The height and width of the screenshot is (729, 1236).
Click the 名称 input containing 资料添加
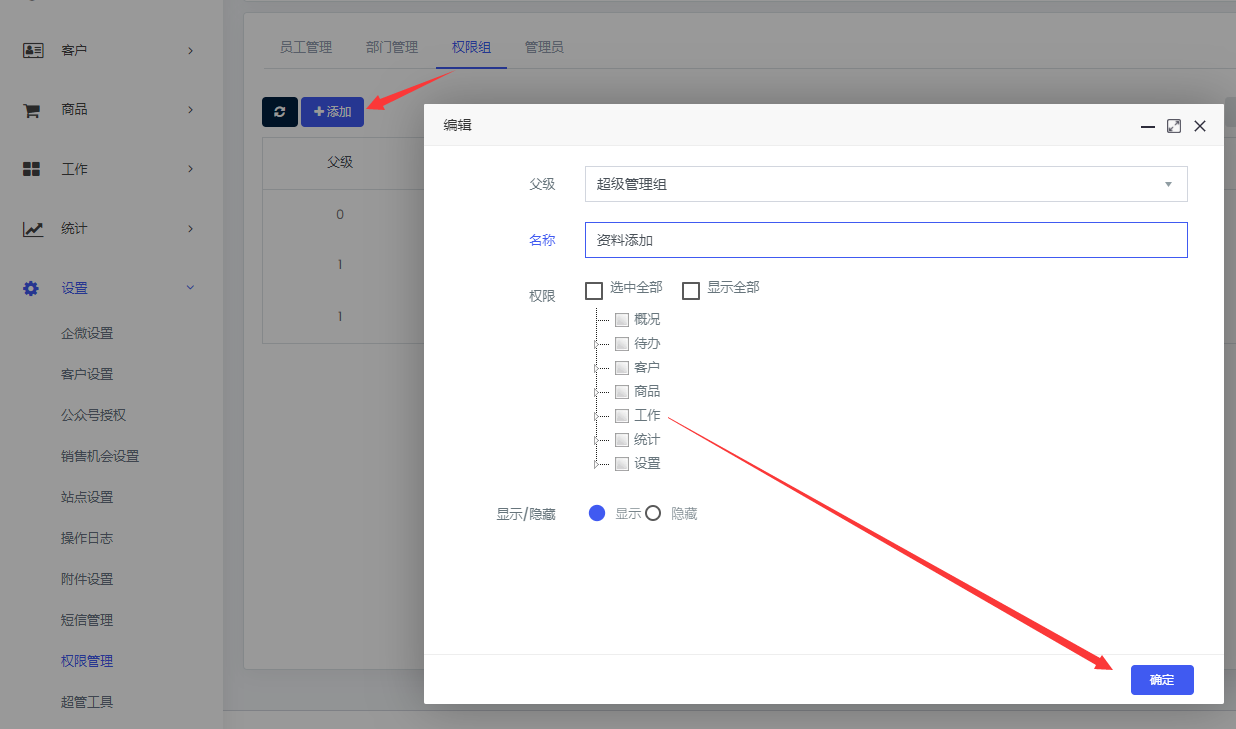click(886, 240)
